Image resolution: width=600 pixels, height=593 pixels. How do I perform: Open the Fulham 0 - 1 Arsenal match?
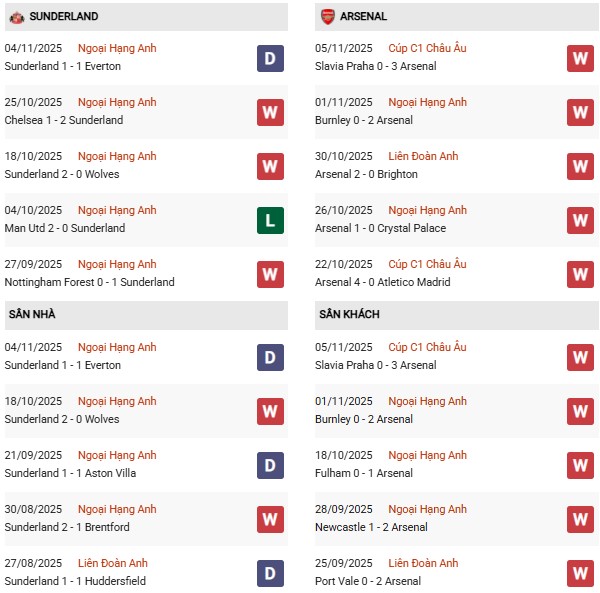tap(364, 473)
